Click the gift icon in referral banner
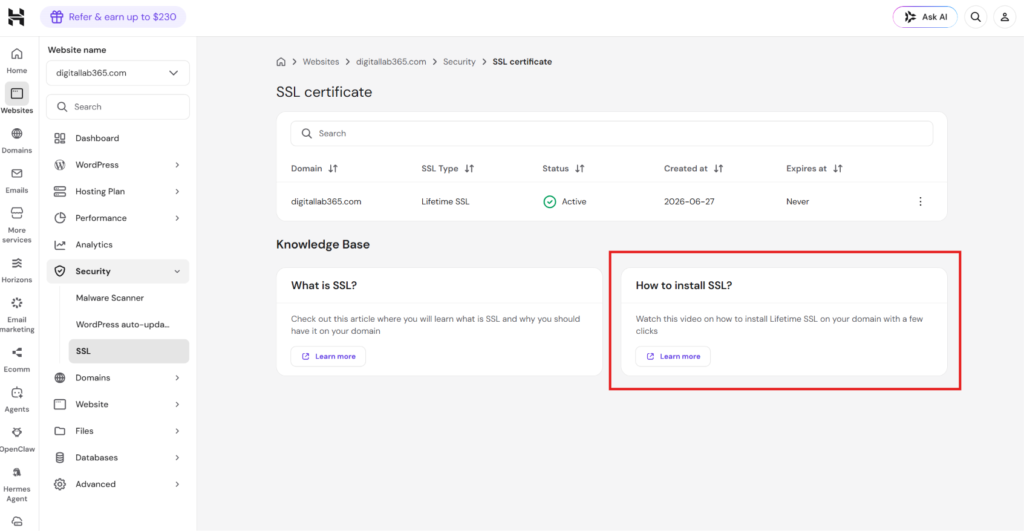The width and height of the screenshot is (1024, 531). (57, 17)
